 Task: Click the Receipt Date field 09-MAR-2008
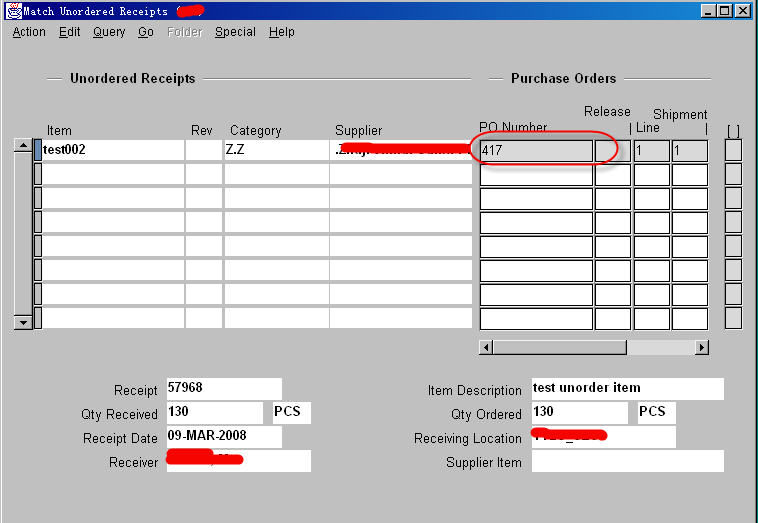pyautogui.click(x=224, y=437)
